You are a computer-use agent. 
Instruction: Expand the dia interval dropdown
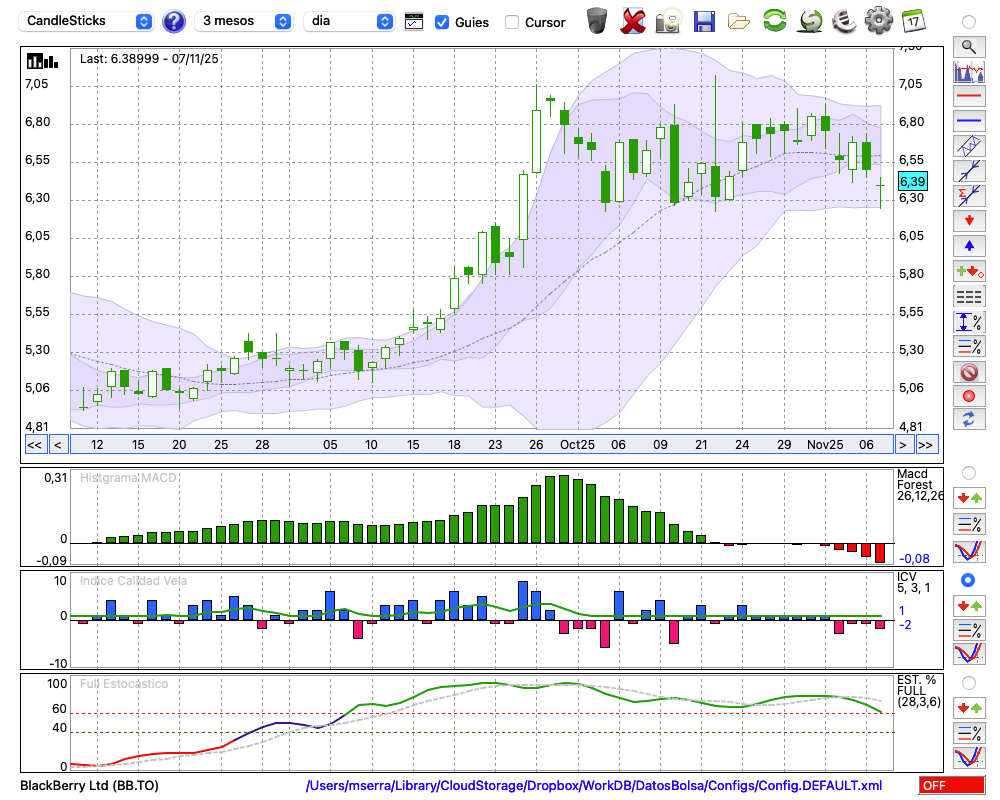point(349,21)
